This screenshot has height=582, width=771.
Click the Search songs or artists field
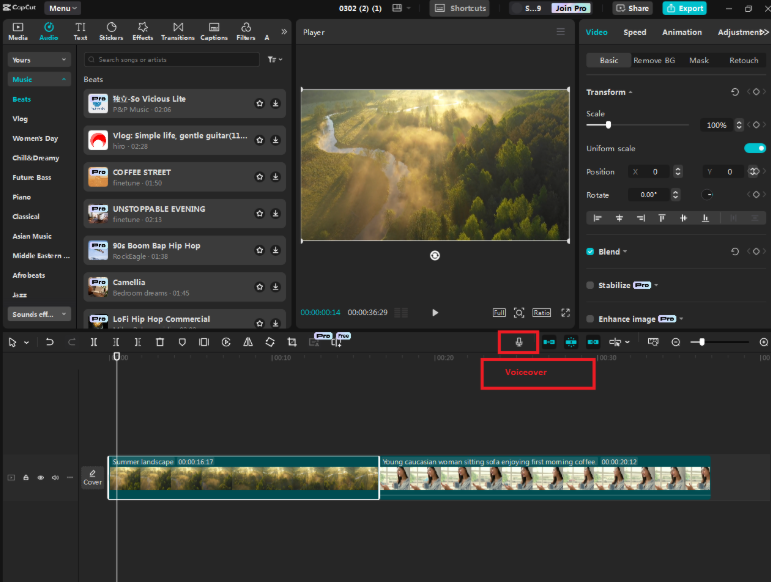tap(172, 59)
